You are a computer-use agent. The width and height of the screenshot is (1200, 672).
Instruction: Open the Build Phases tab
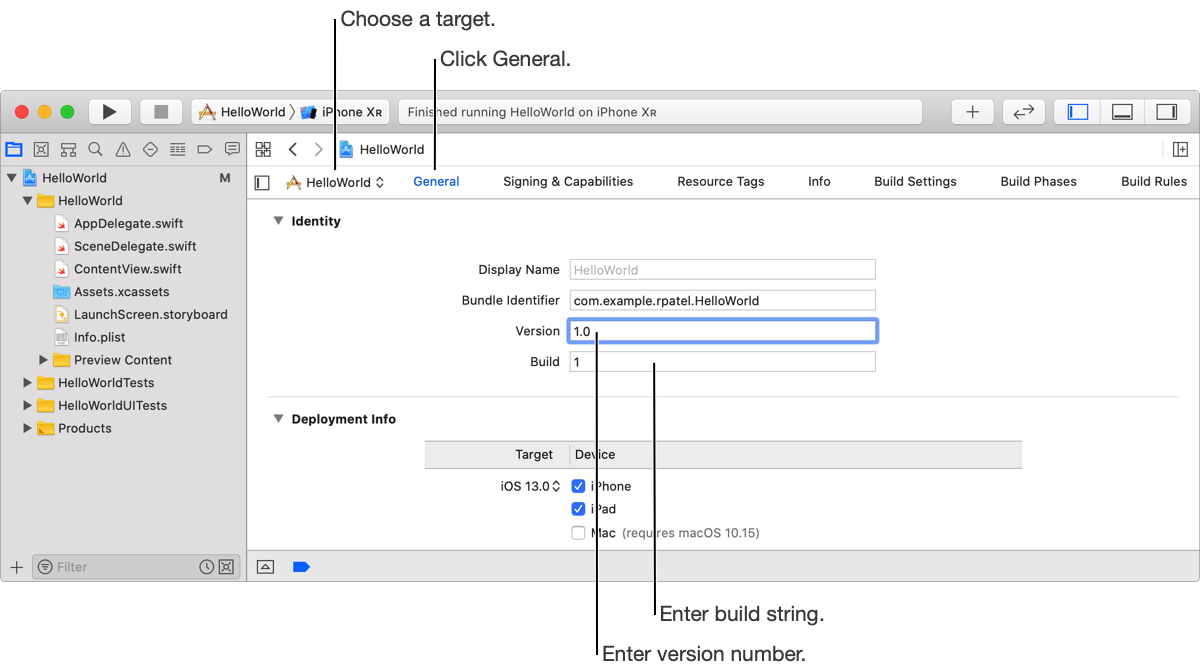tap(1038, 181)
